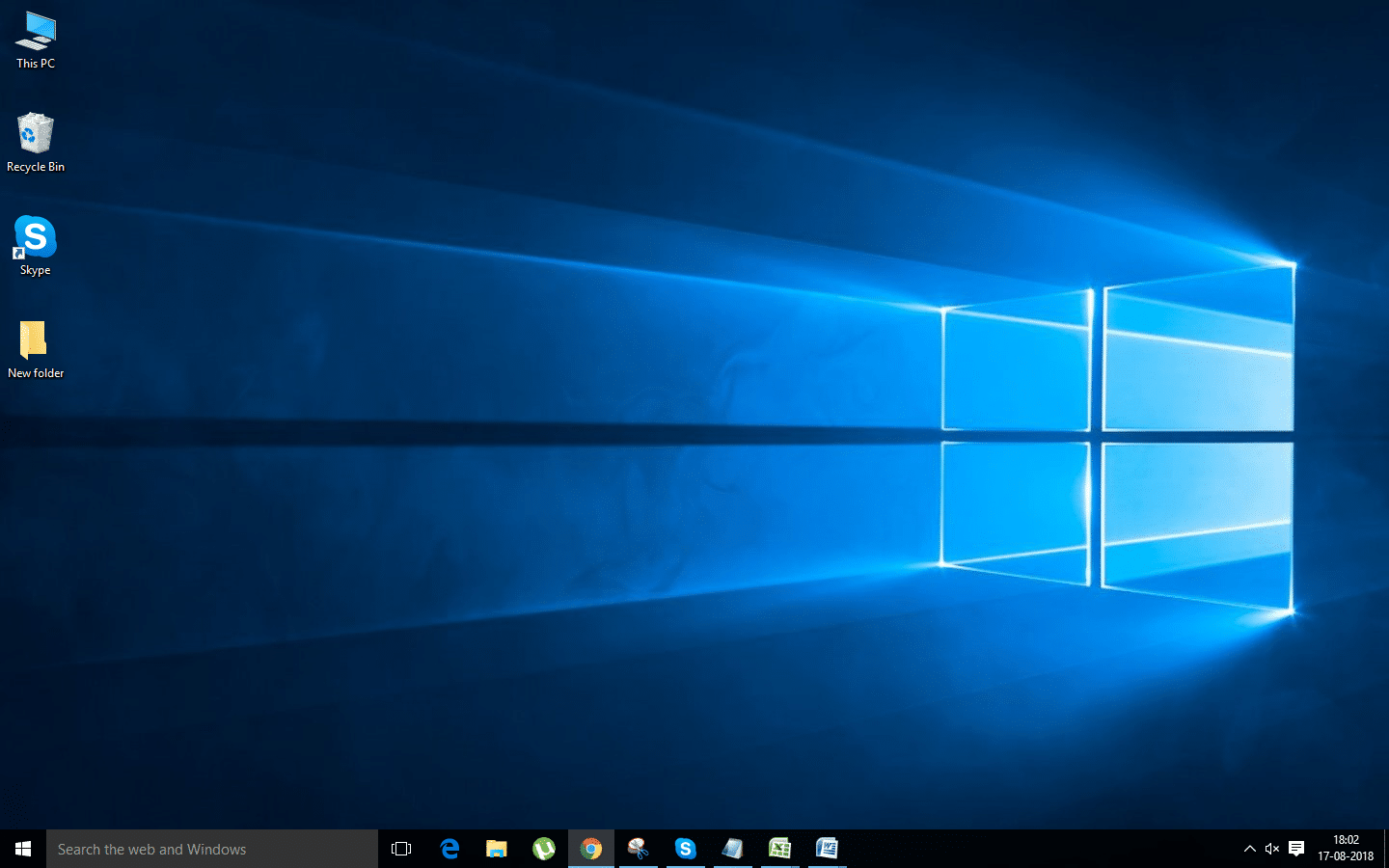Image resolution: width=1389 pixels, height=868 pixels.
Task: Open the Snipping Tool taskbar icon
Action: click(x=639, y=849)
